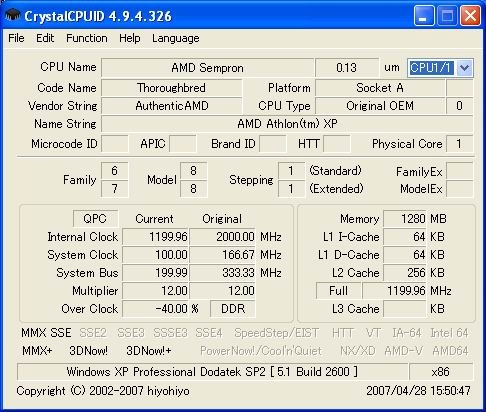The image size is (486, 412).
Task: Open the File menu
Action: coord(16,38)
